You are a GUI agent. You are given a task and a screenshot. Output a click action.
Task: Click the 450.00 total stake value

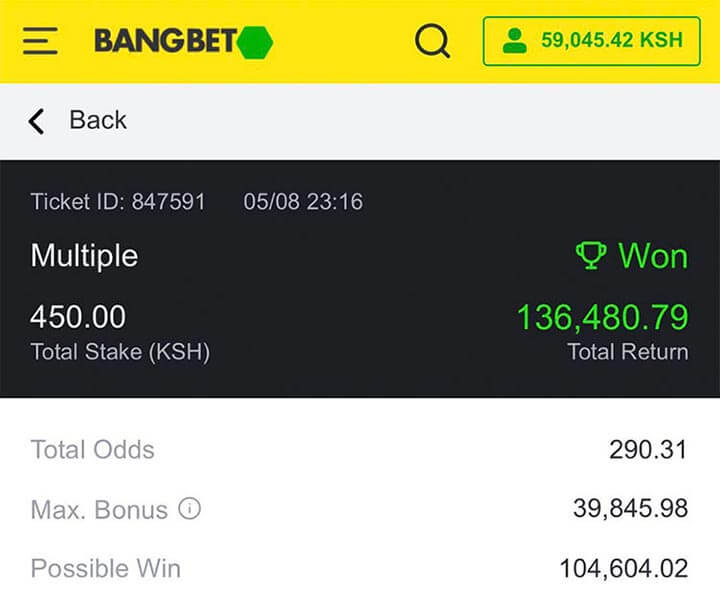pos(78,318)
